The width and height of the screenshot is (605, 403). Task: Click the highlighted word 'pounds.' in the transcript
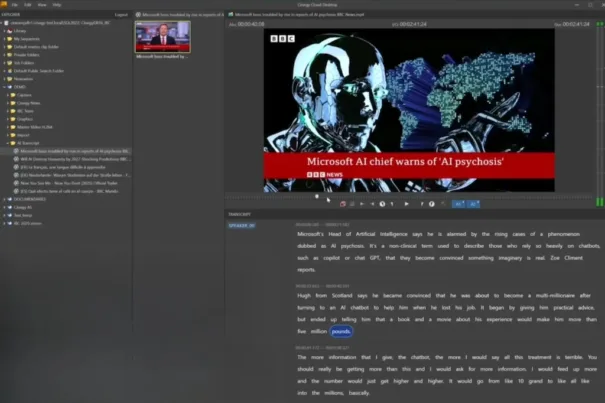[x=341, y=332]
